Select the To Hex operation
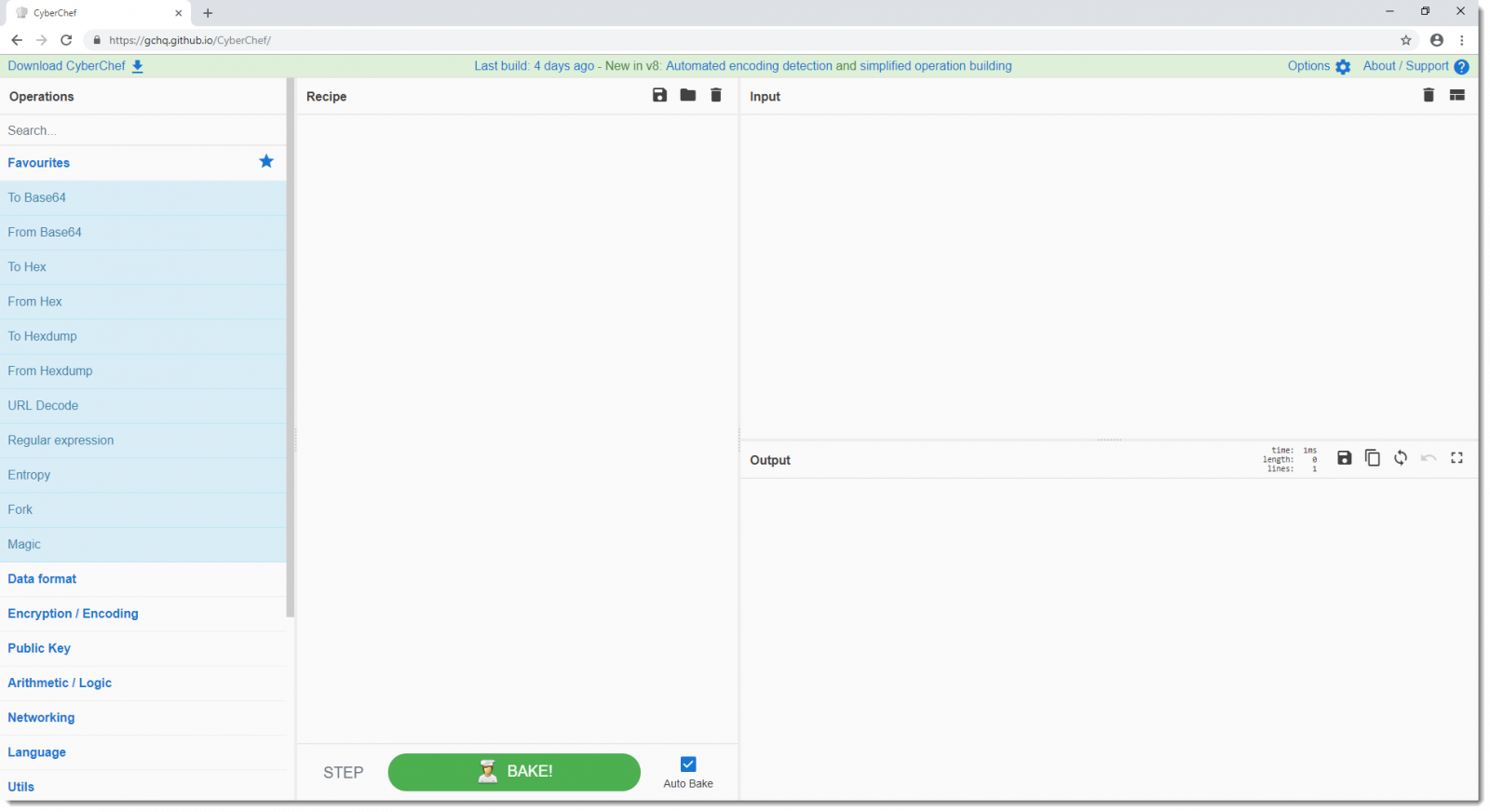This screenshot has height=812, width=1490. (143, 267)
